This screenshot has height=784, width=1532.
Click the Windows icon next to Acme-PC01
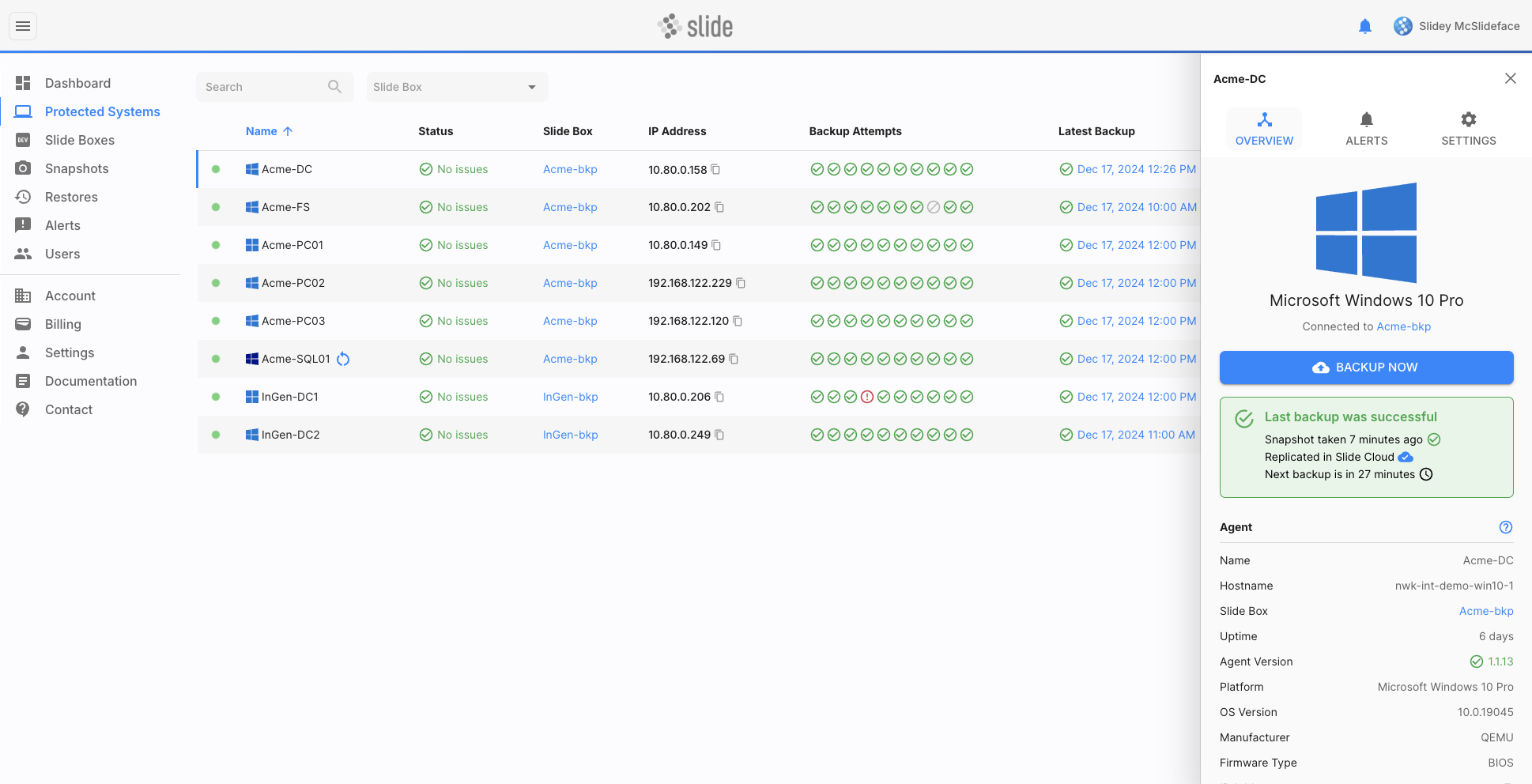(x=252, y=245)
